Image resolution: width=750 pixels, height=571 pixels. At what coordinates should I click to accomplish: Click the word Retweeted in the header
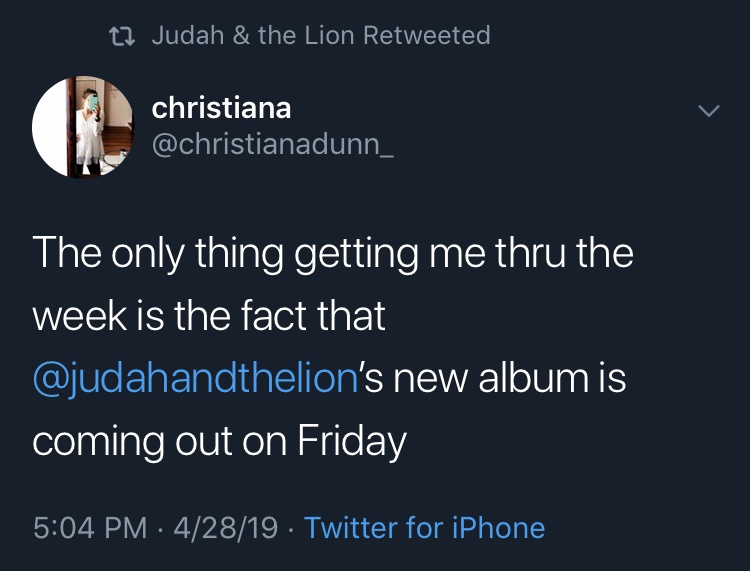coord(427,35)
